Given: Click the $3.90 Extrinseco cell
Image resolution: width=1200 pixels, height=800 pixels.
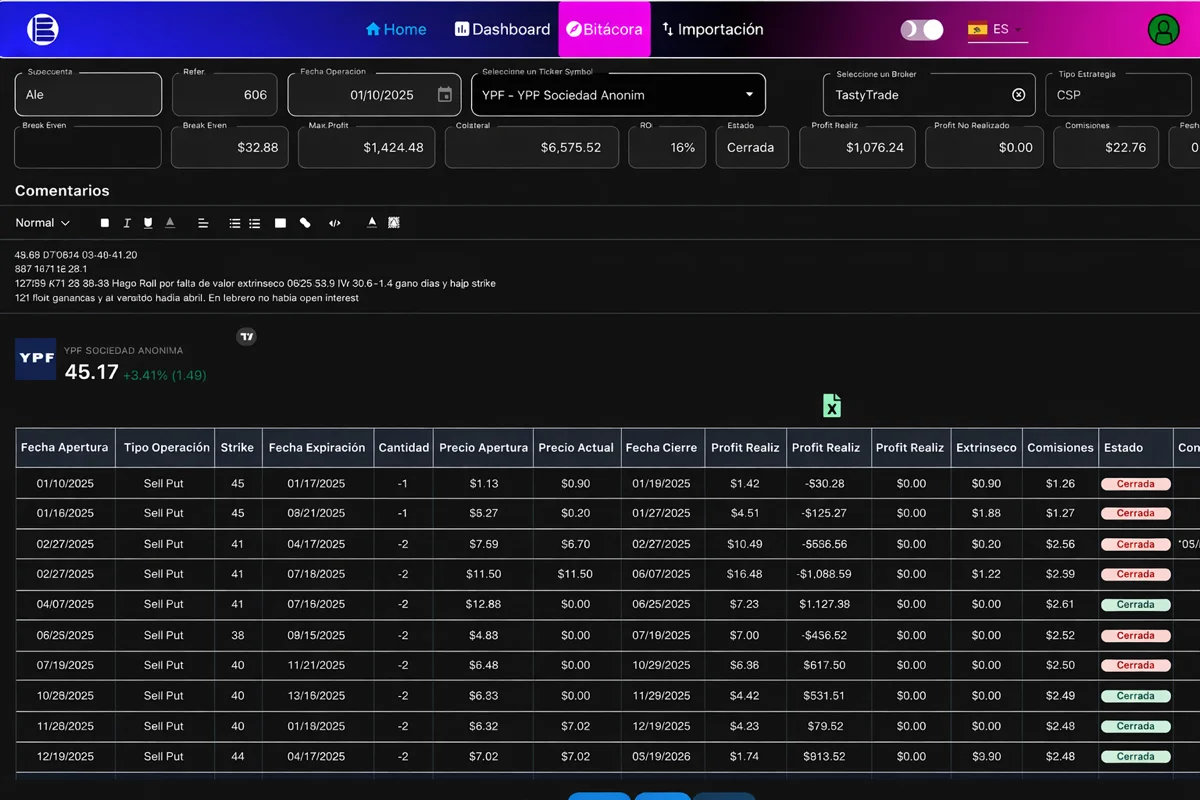Looking at the screenshot, I should (x=986, y=757).
